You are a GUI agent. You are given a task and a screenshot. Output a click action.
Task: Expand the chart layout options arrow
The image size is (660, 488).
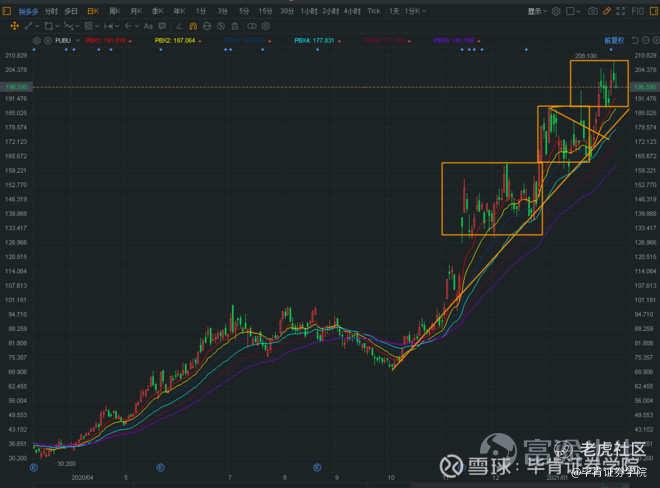click(578, 12)
